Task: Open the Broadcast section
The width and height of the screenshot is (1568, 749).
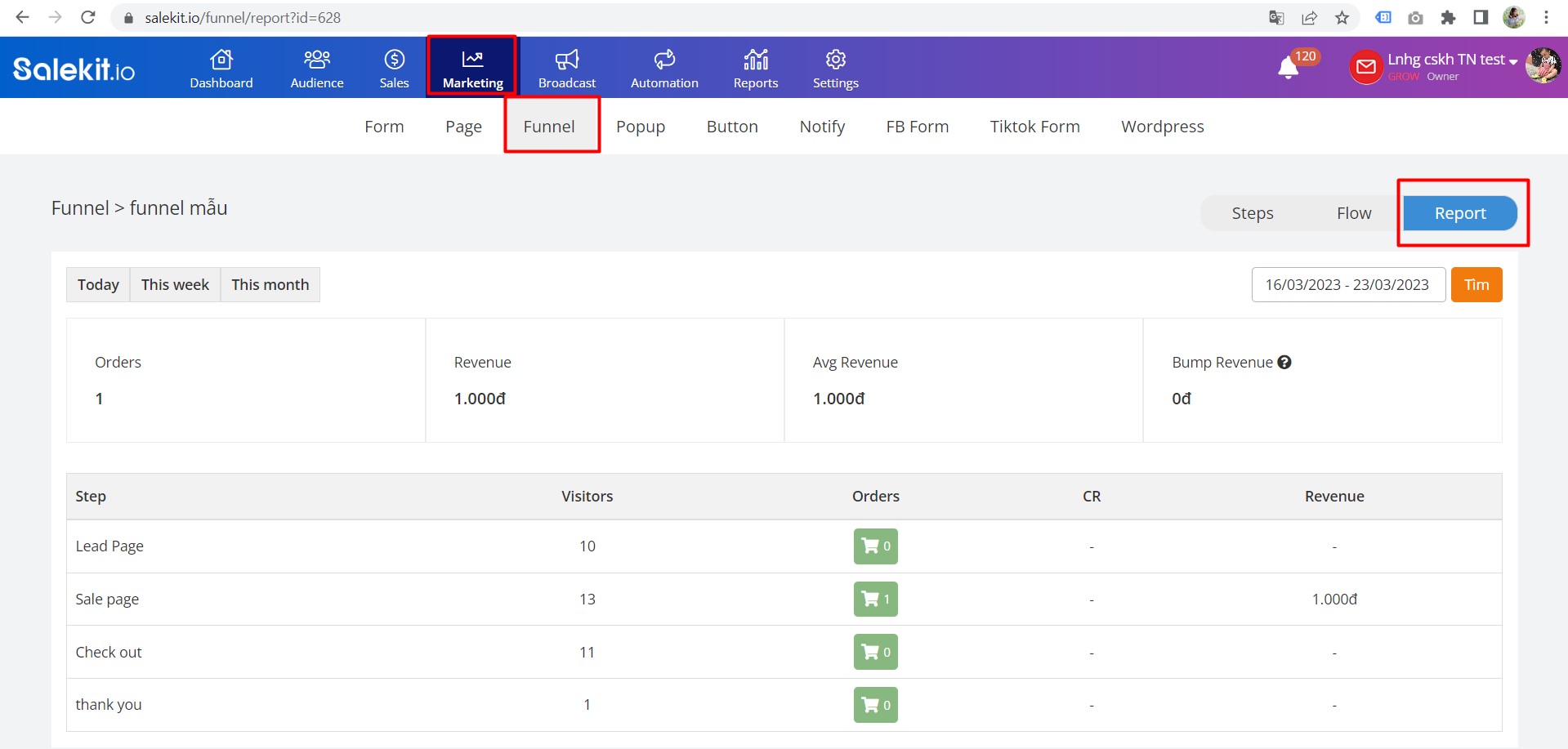Action: [x=567, y=69]
